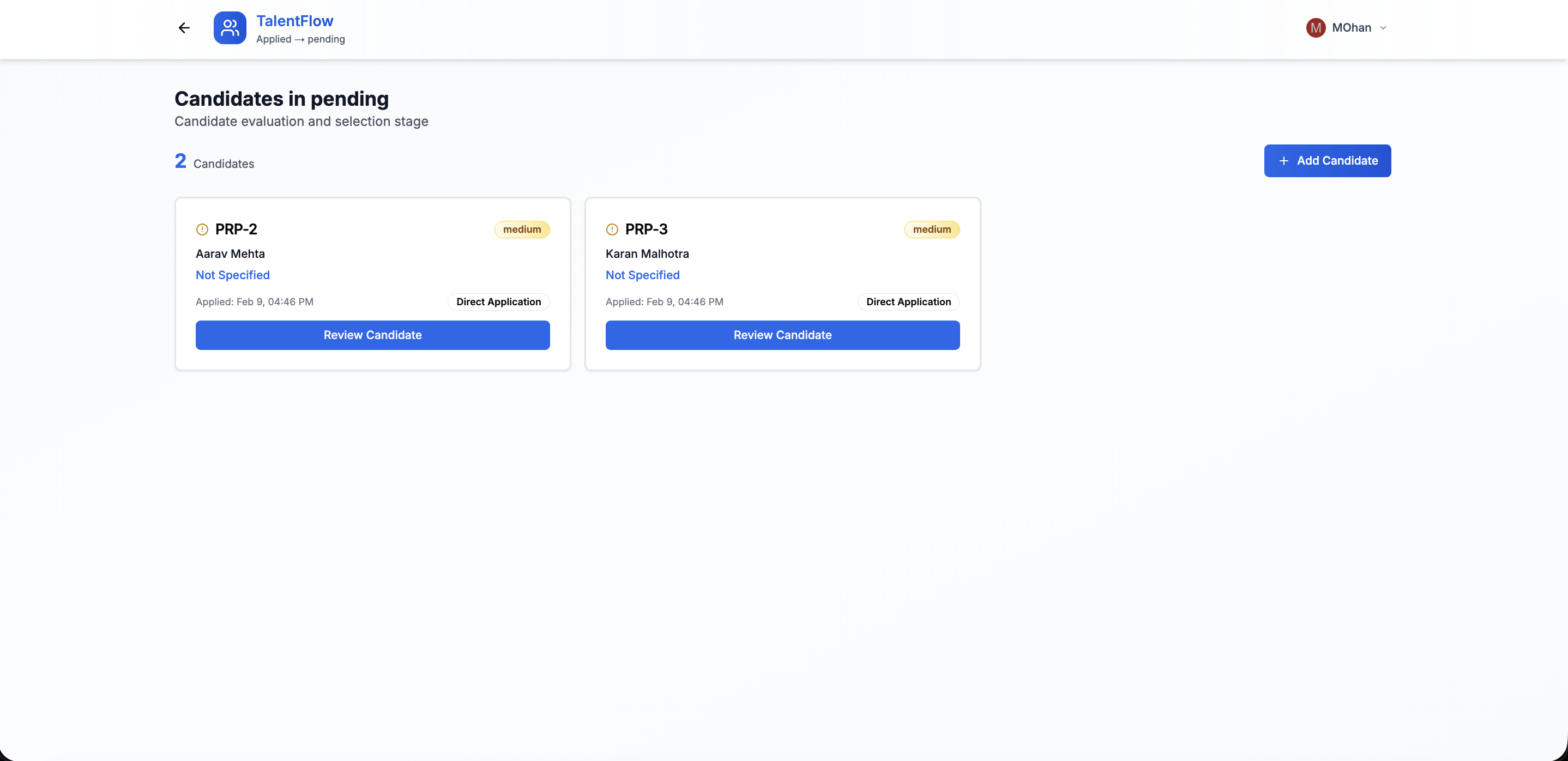
Task: Select the Direct Application tag on PRP-3 card
Action: tap(908, 301)
